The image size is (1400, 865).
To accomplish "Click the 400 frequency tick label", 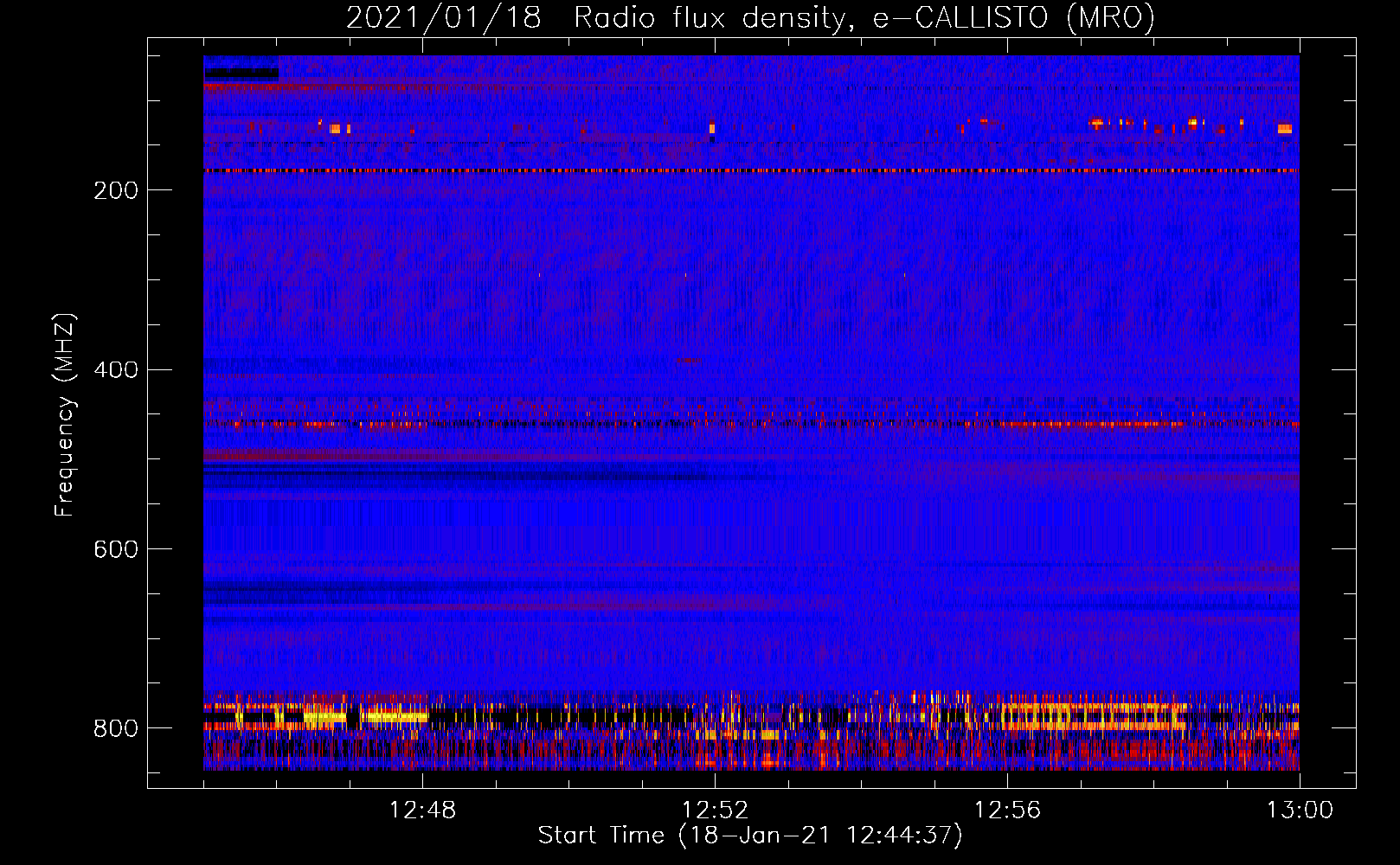I will pos(116,370).
